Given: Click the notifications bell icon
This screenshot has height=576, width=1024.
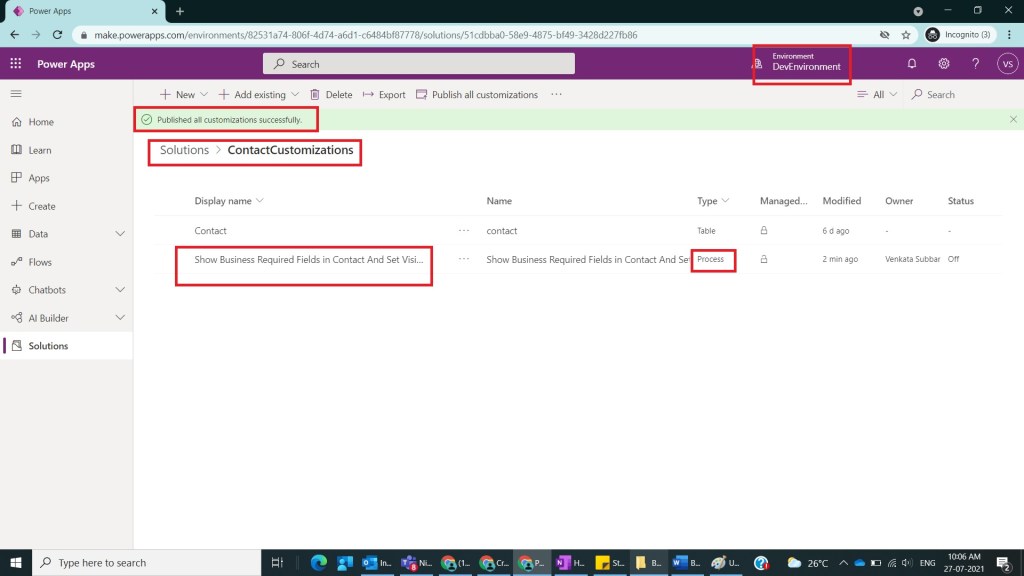Looking at the screenshot, I should click(x=911, y=64).
